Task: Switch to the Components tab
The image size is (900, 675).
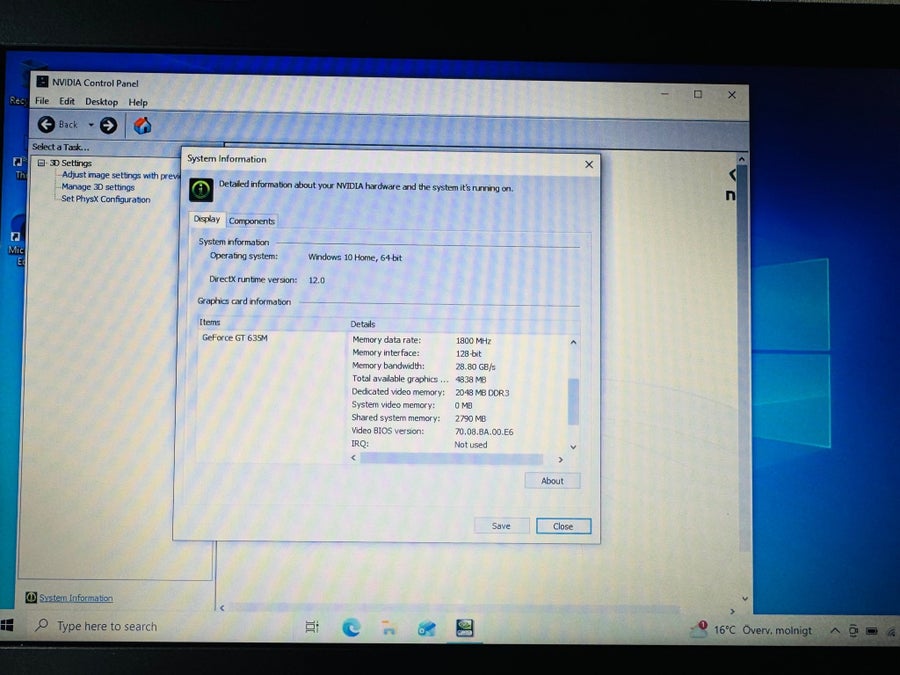Action: click(251, 221)
